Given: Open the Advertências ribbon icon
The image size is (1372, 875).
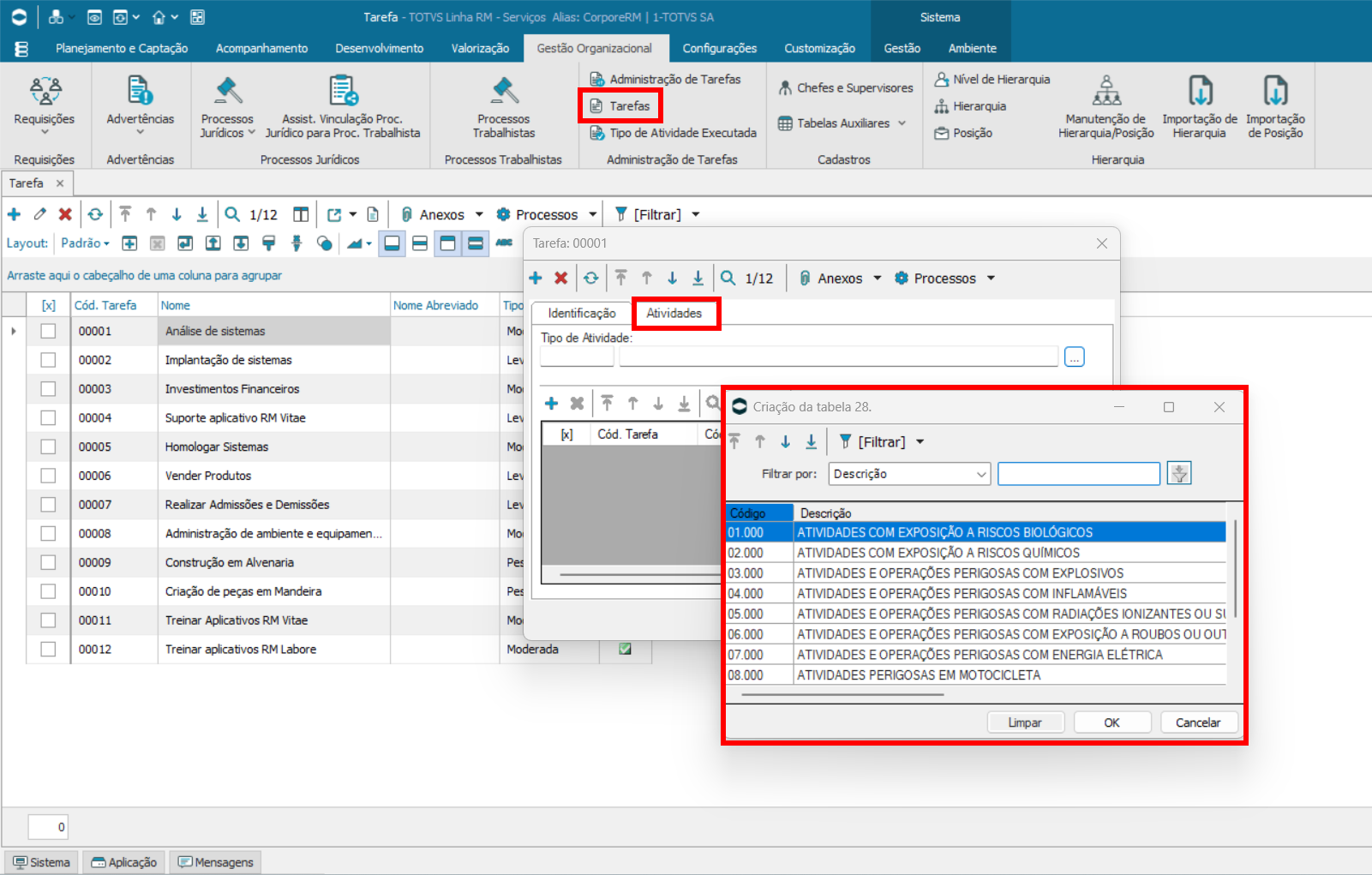Looking at the screenshot, I should tap(140, 91).
